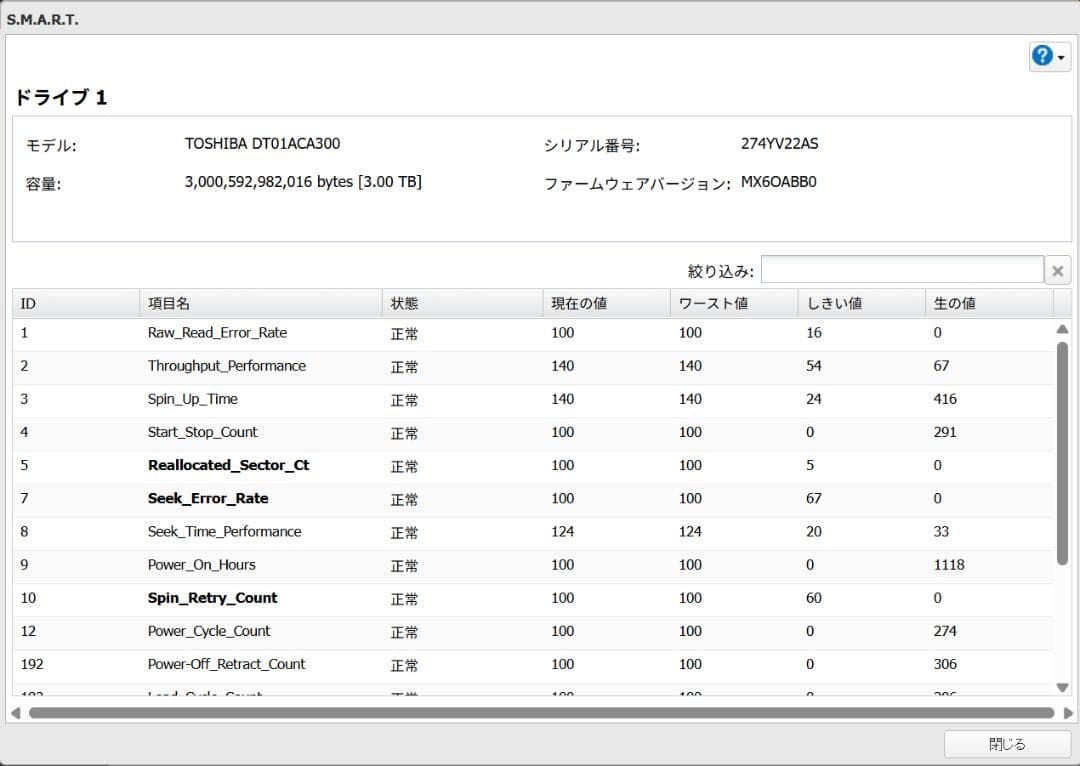Expand the help button dropdown arrow
The height and width of the screenshot is (766, 1080).
coord(1062,57)
